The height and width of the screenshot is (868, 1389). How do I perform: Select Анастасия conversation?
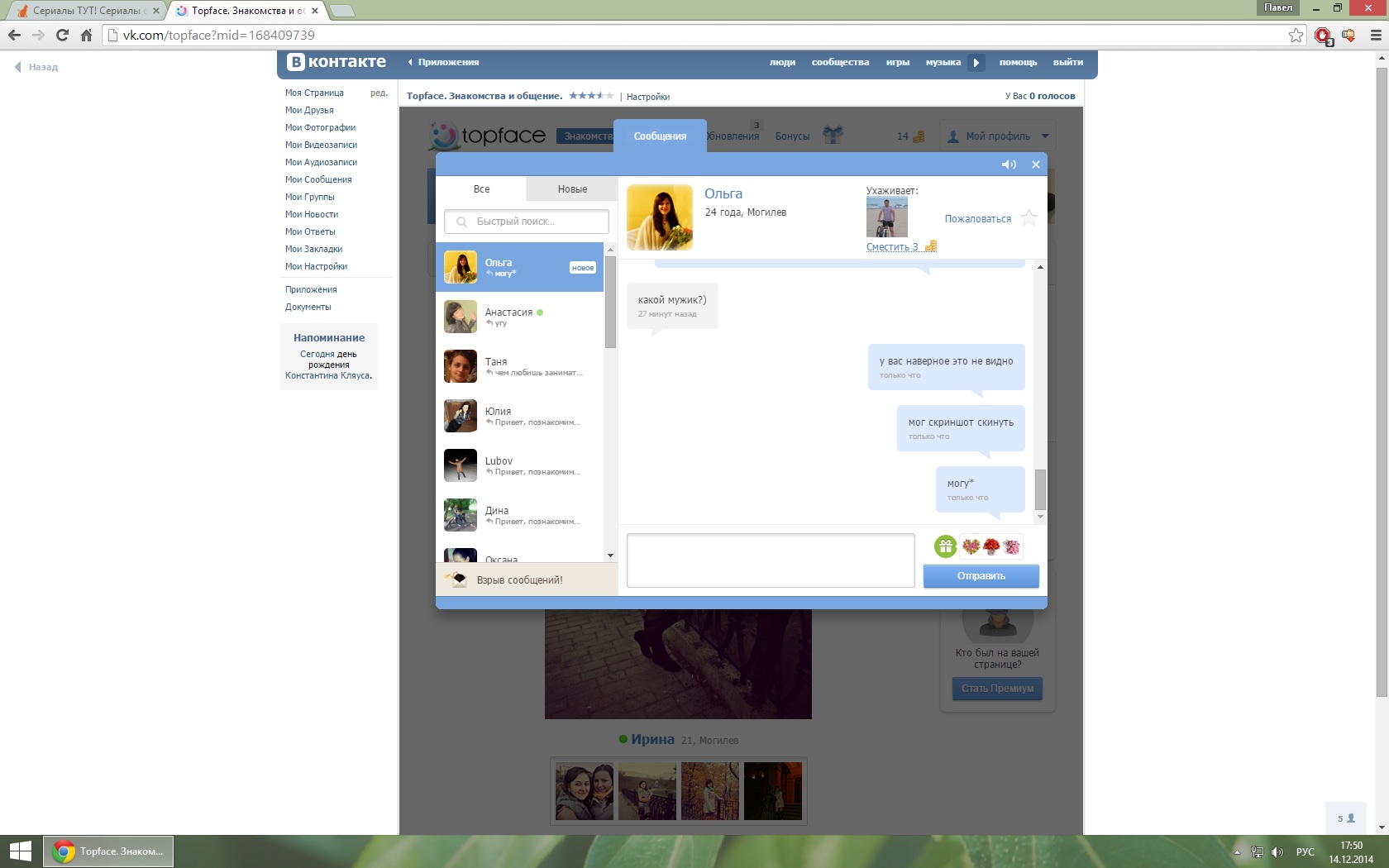[x=520, y=317]
